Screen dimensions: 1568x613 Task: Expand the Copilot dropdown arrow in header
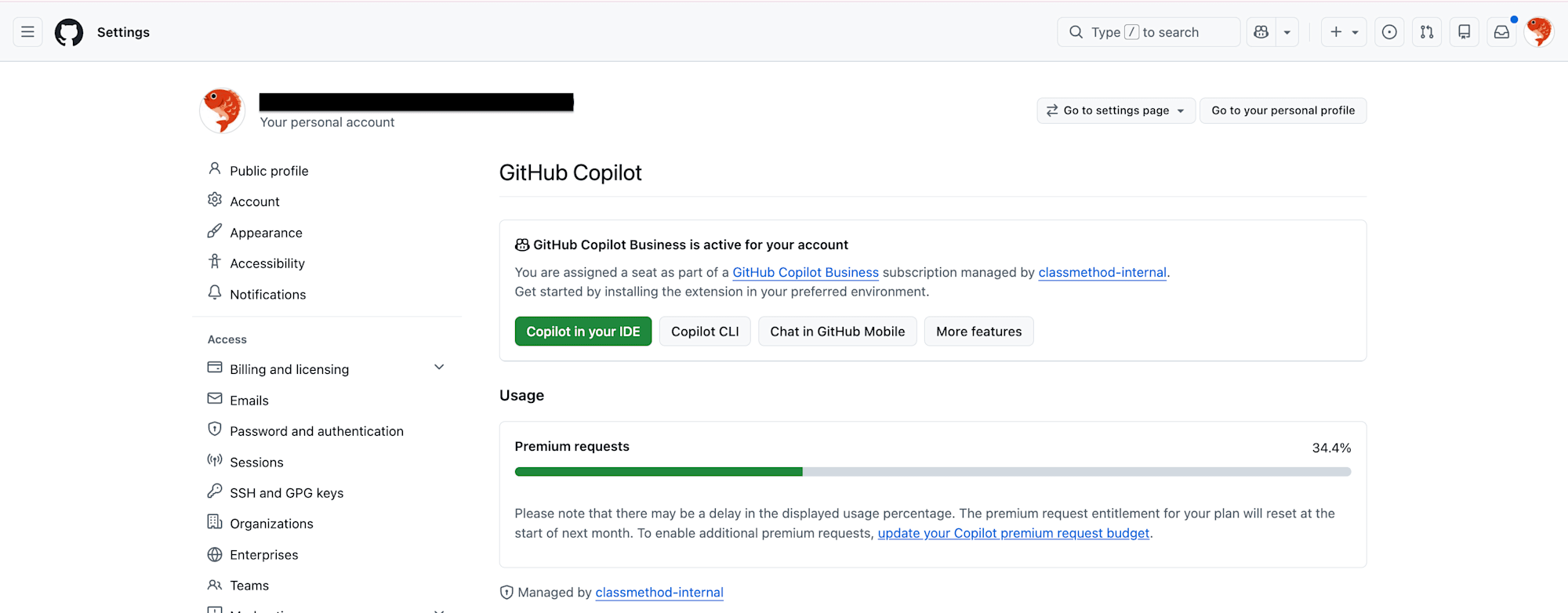1287,32
